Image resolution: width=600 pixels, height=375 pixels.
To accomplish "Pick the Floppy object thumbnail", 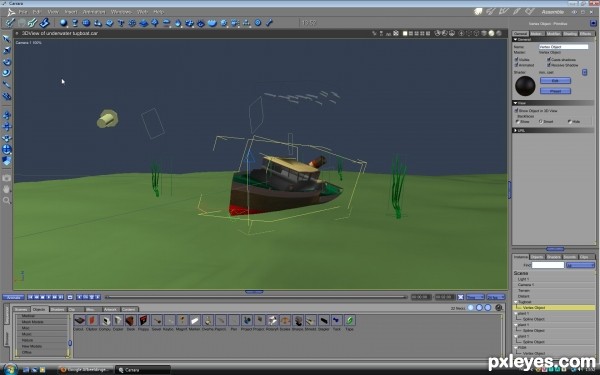I will point(143,320).
